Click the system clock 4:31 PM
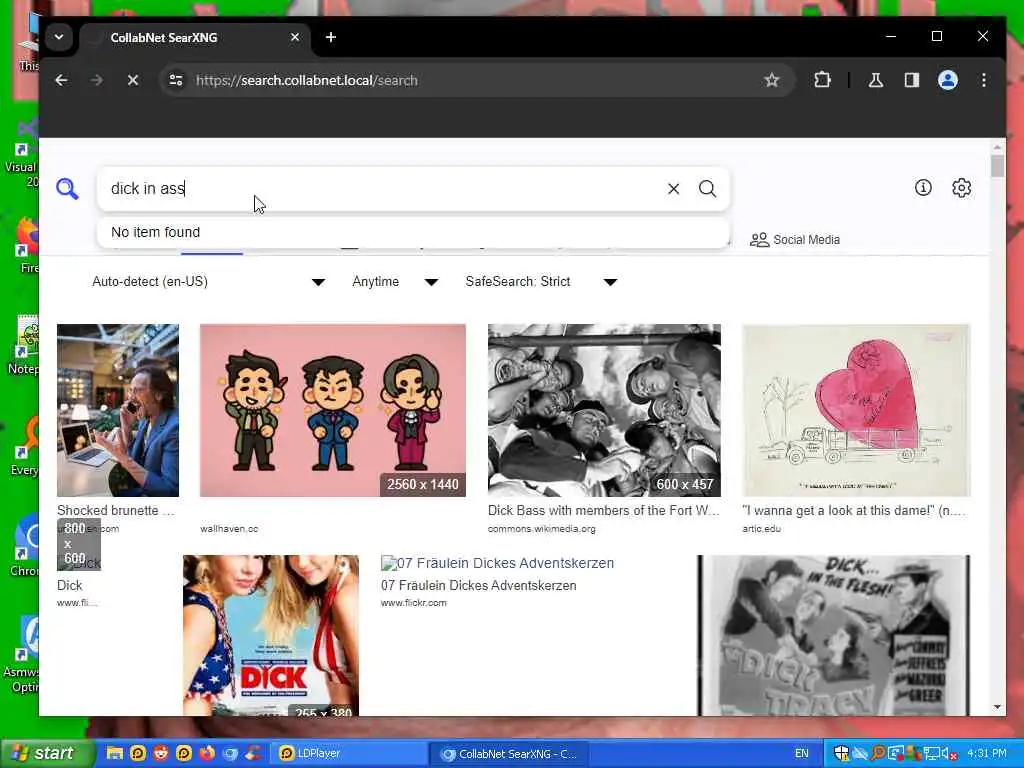Viewport: 1024px width, 768px height. (x=986, y=754)
